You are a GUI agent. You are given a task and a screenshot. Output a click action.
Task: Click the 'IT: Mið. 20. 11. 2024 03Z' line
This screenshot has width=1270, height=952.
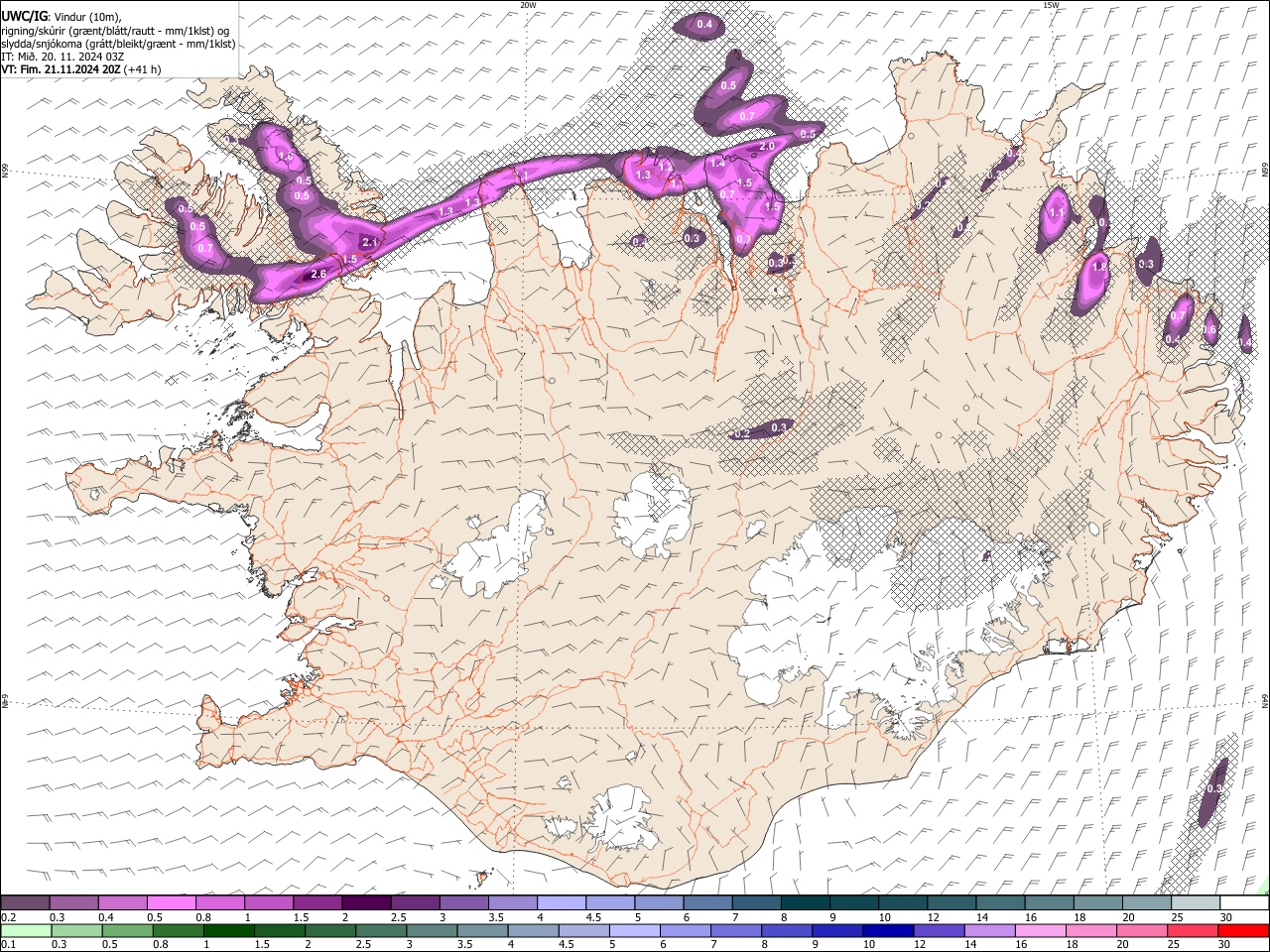pos(63,57)
